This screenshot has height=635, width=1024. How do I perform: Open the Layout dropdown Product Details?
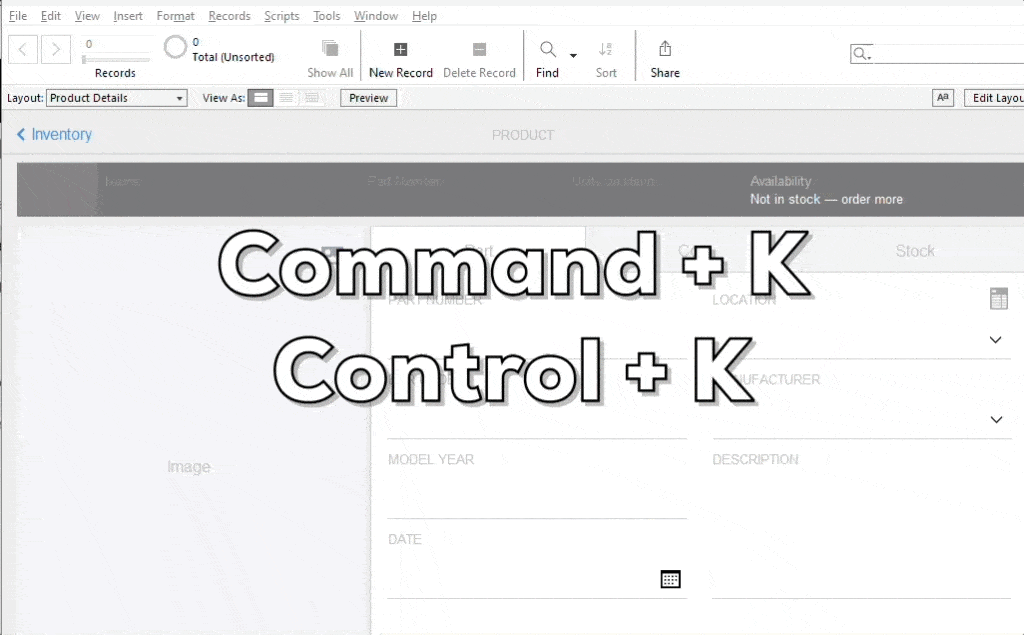coord(117,98)
